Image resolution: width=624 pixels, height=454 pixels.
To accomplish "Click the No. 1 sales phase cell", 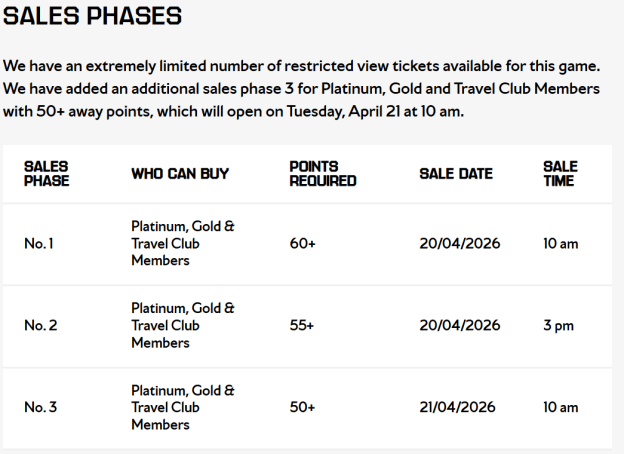I will tap(41, 244).
